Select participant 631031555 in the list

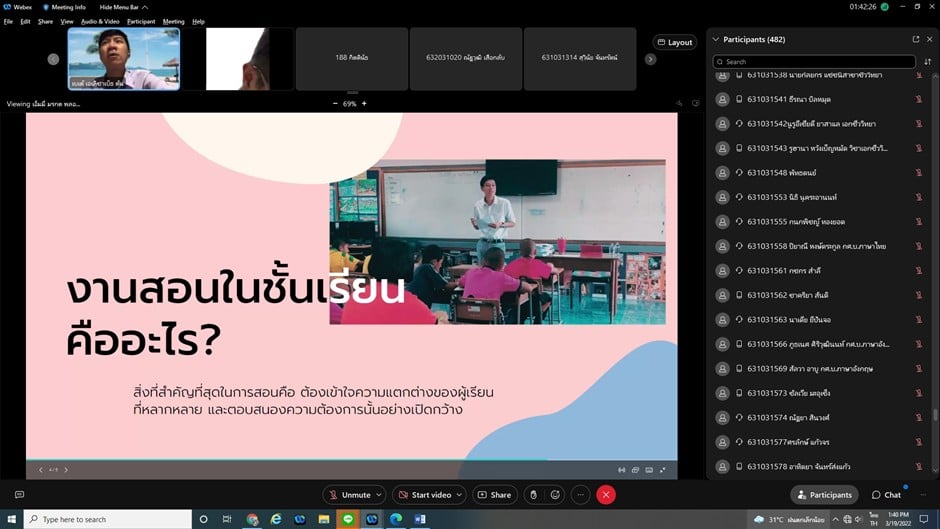point(820,222)
